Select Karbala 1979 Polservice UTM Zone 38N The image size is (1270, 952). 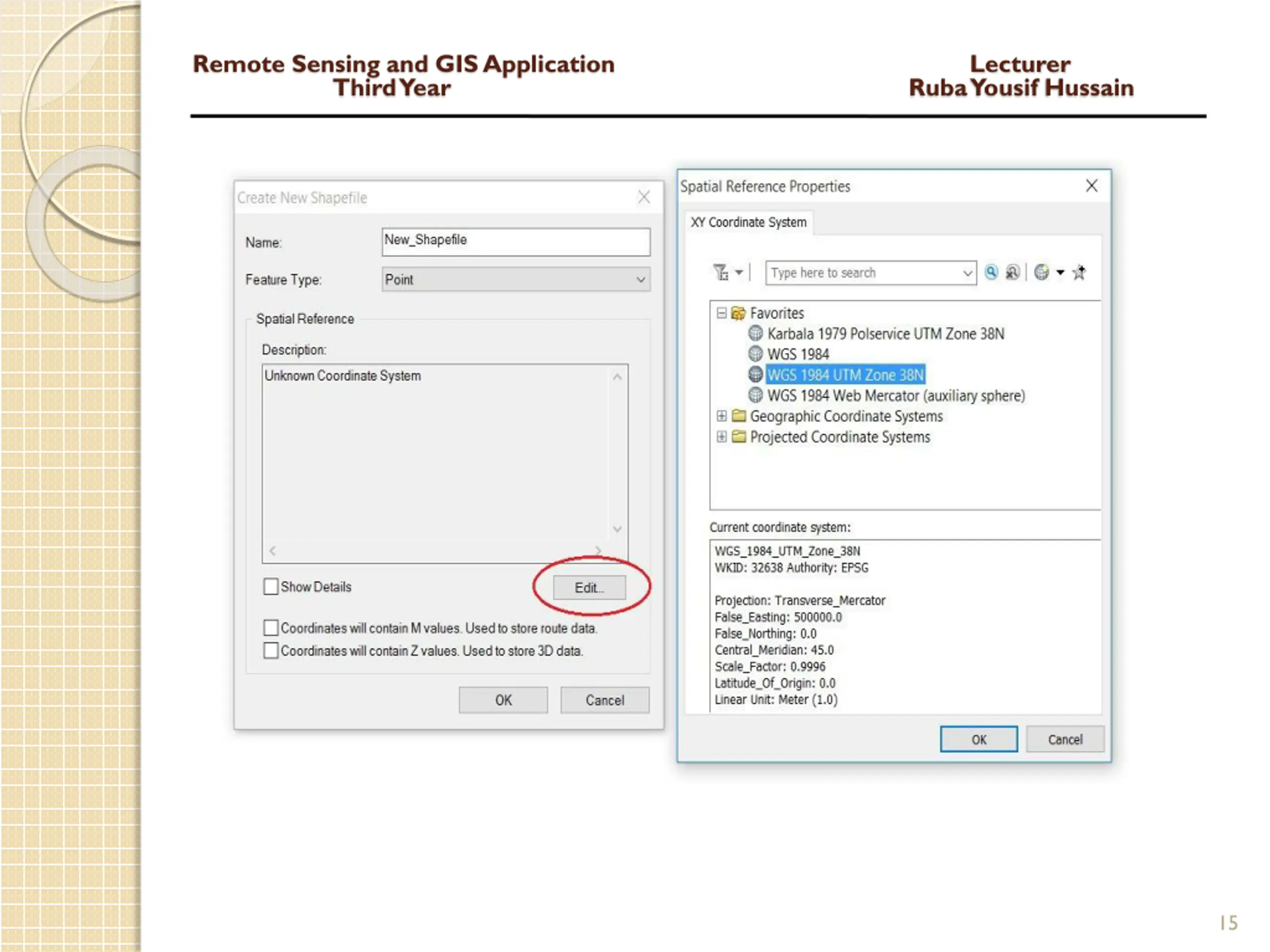tap(886, 334)
